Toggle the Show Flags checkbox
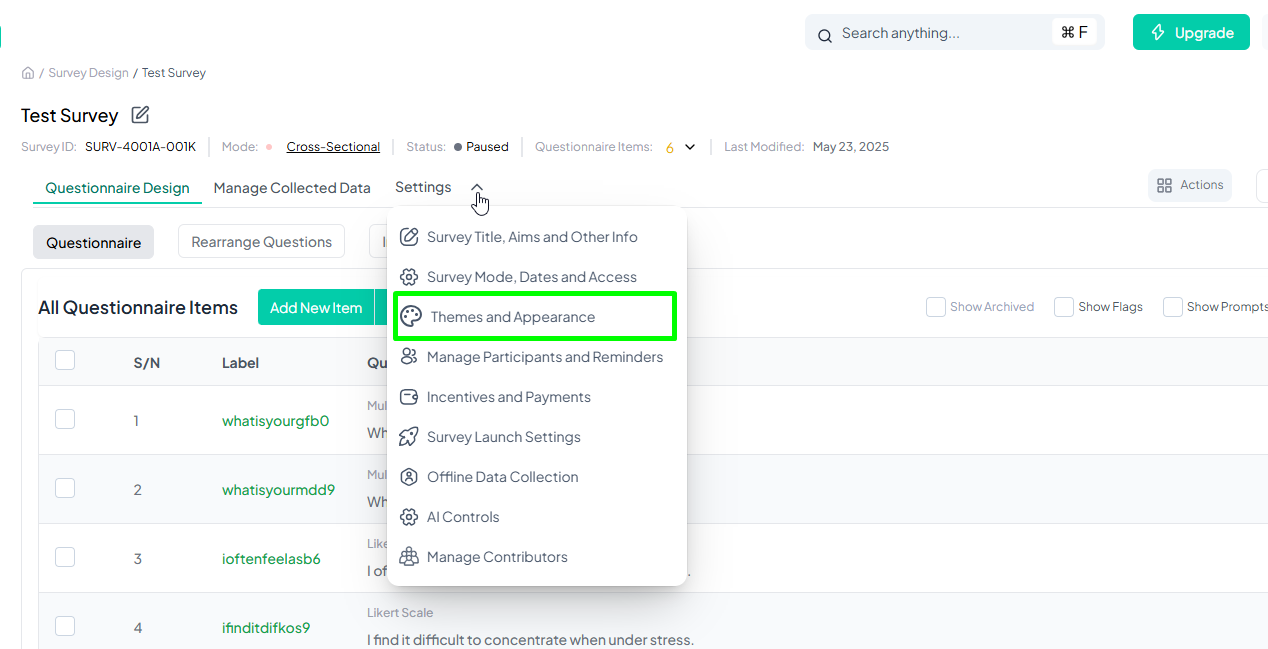 pyautogui.click(x=1064, y=307)
